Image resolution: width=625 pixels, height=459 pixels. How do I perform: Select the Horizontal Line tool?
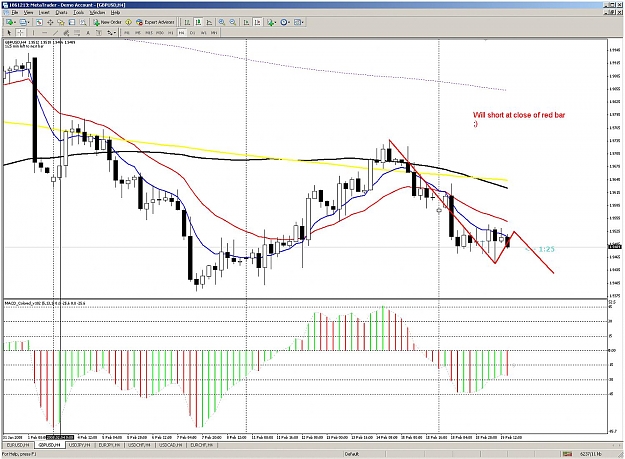45,33
